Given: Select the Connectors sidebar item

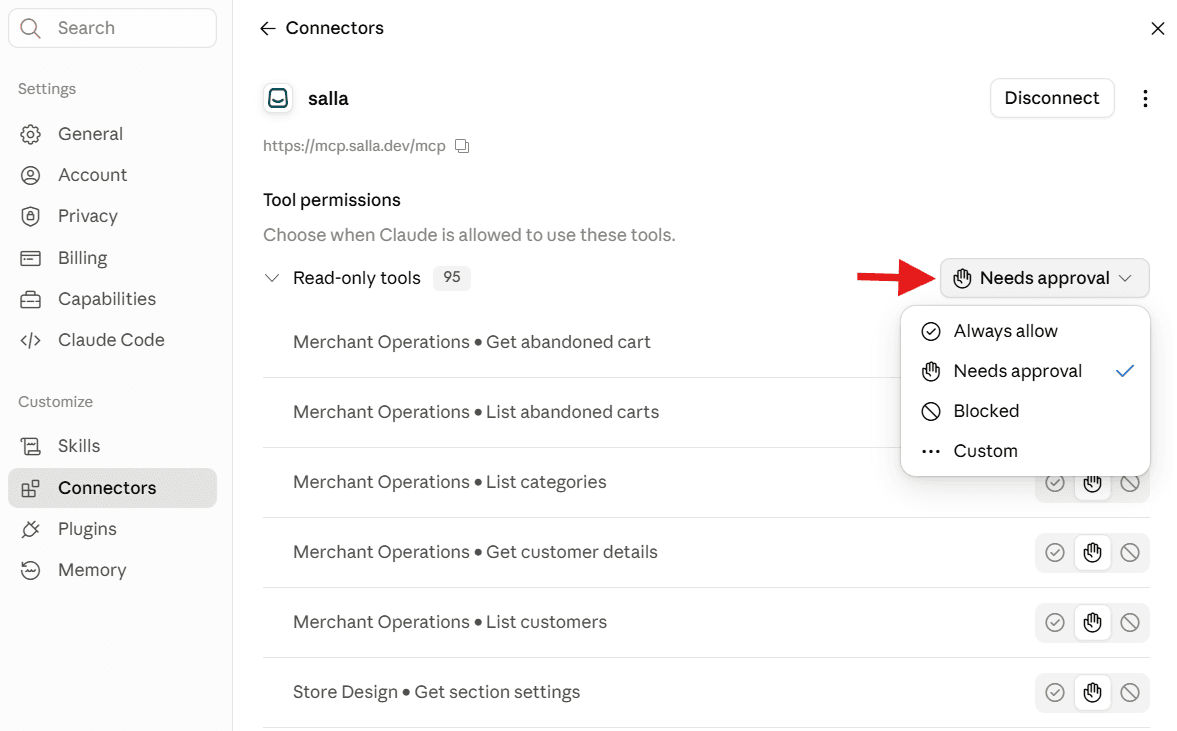Looking at the screenshot, I should click(112, 488).
